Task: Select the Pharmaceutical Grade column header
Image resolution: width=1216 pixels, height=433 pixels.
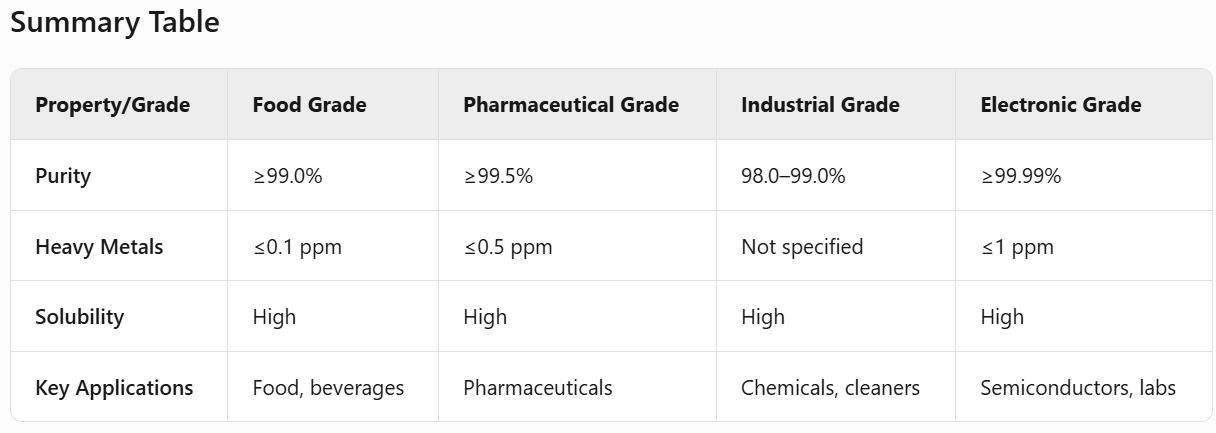Action: 571,105
